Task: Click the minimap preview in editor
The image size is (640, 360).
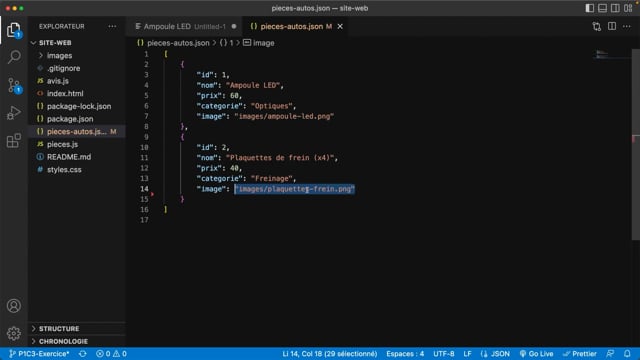Action: [x=602, y=54]
